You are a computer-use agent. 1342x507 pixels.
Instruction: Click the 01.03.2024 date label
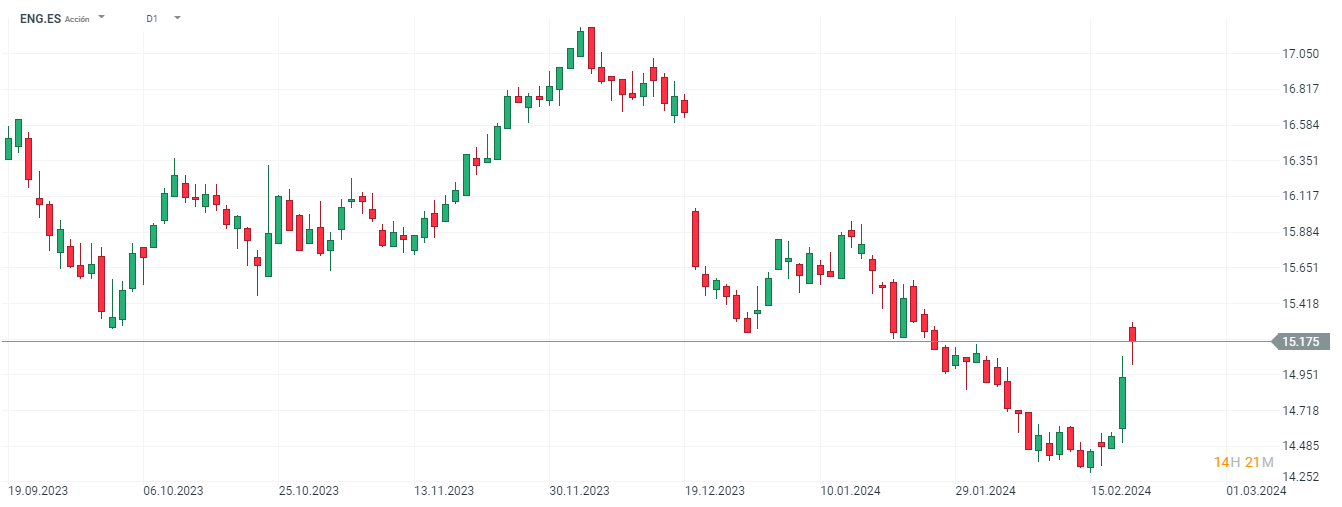(x=1256, y=490)
